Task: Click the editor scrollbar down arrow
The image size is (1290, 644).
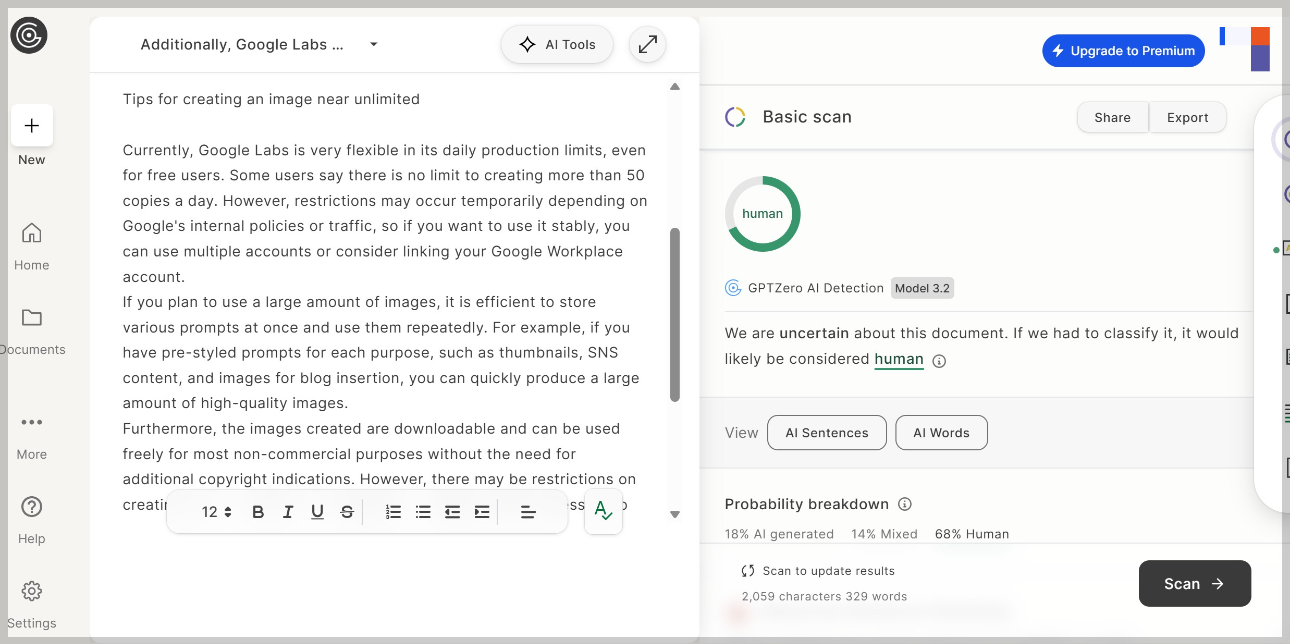Action: coord(675,514)
